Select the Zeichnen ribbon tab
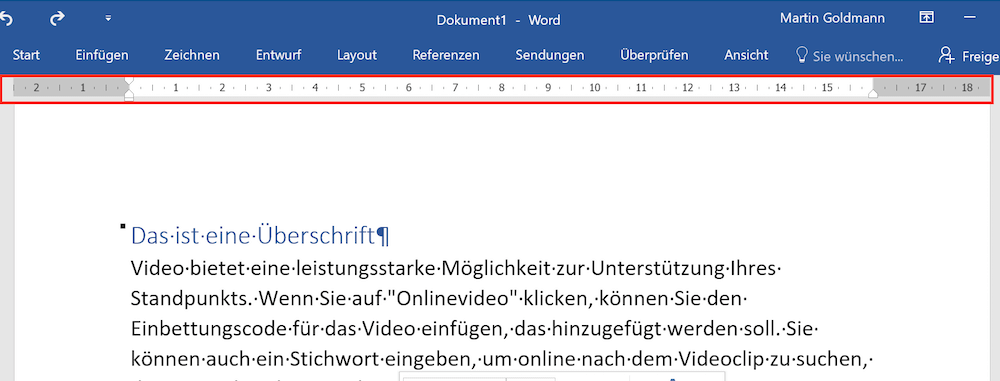The width and height of the screenshot is (1000, 381). pyautogui.click(x=192, y=56)
